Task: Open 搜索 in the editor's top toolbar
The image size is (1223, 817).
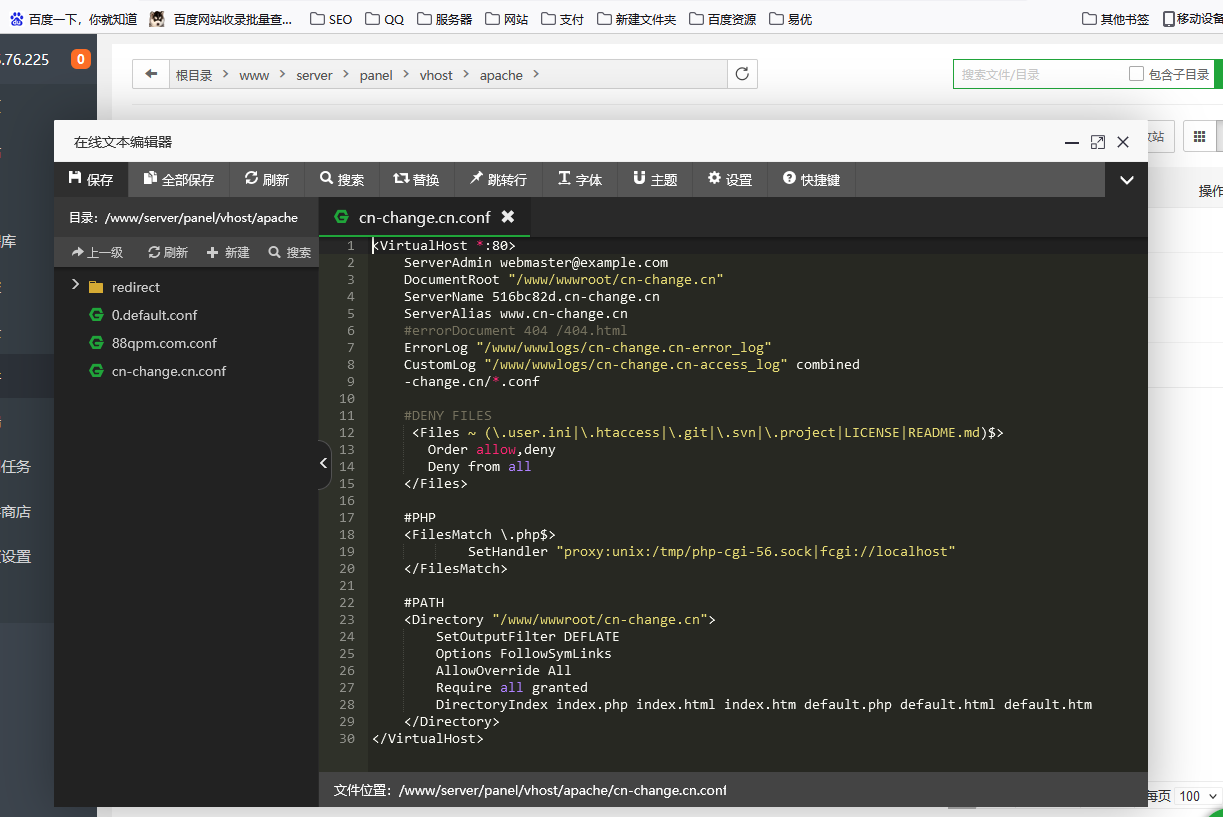Action: (342, 180)
